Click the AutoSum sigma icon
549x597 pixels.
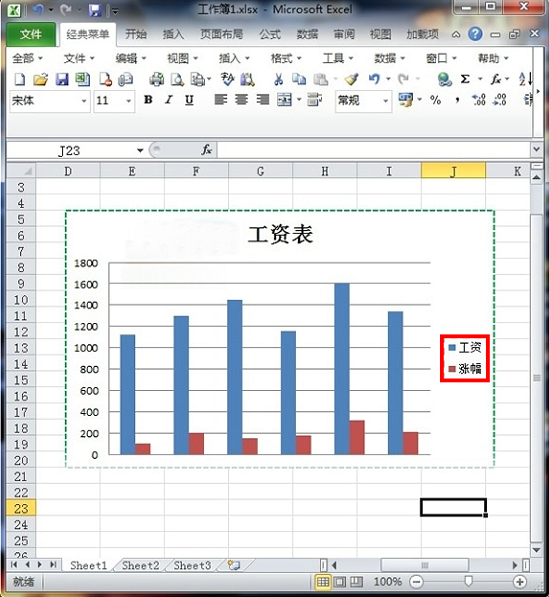point(465,79)
